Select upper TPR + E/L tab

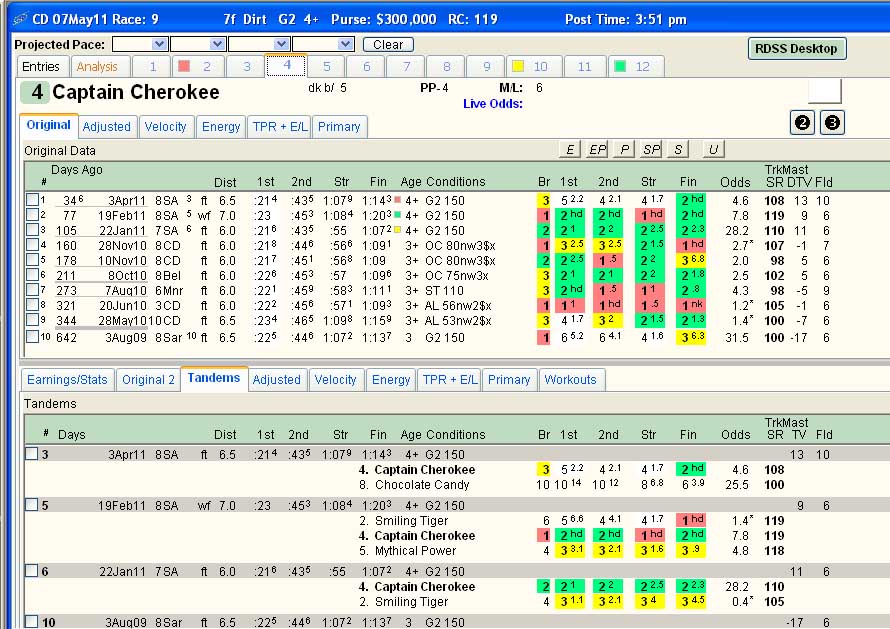click(x=280, y=127)
